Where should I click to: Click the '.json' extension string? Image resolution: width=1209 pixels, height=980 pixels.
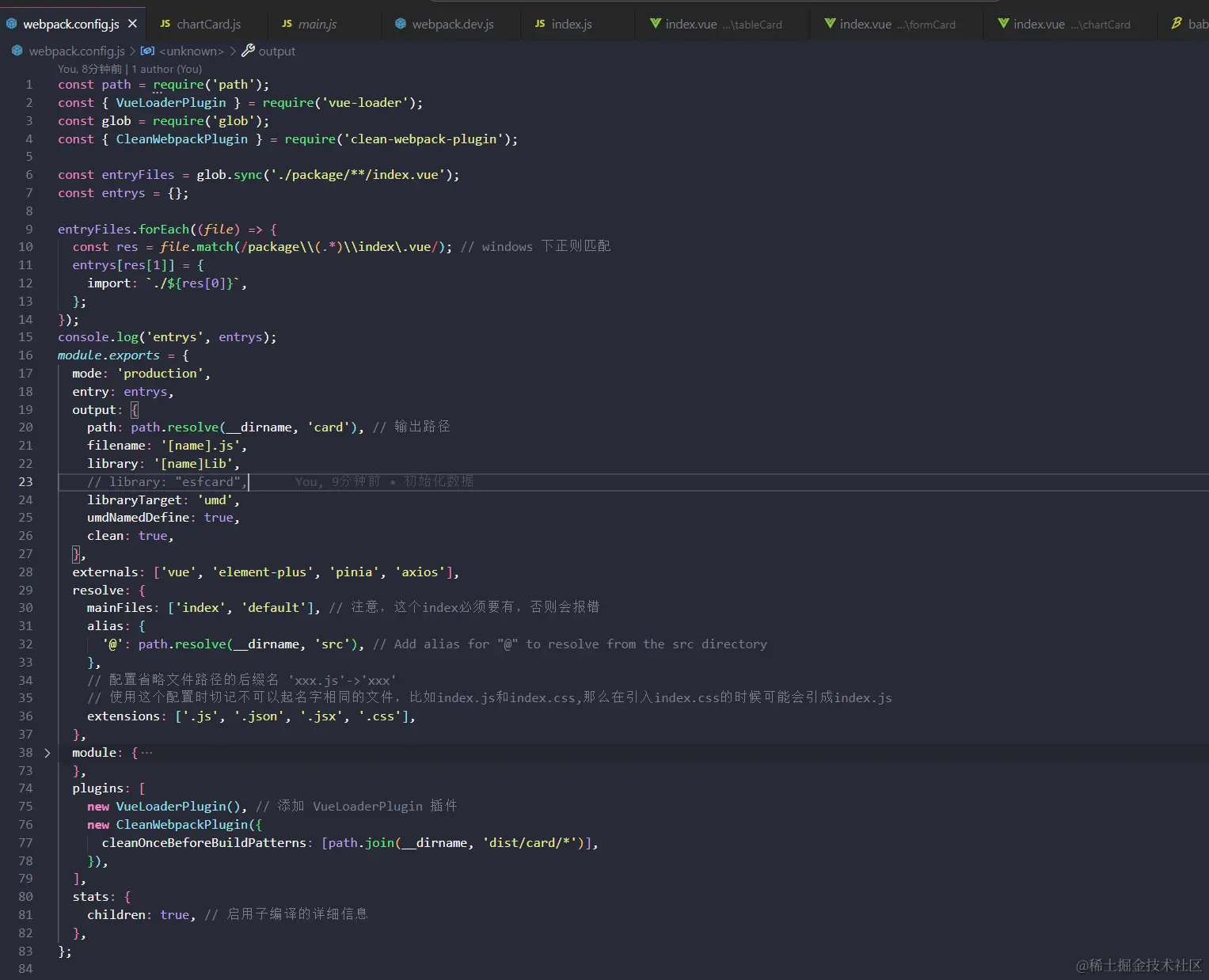pos(260,716)
